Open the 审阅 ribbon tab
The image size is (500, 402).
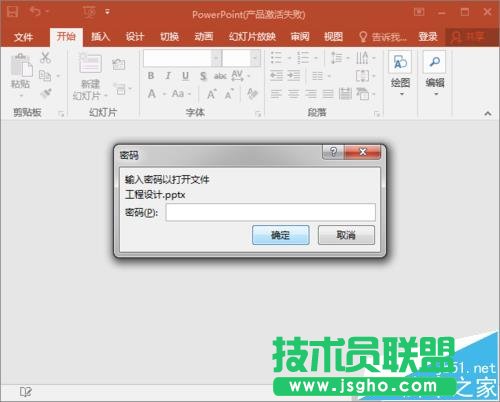tap(300, 36)
